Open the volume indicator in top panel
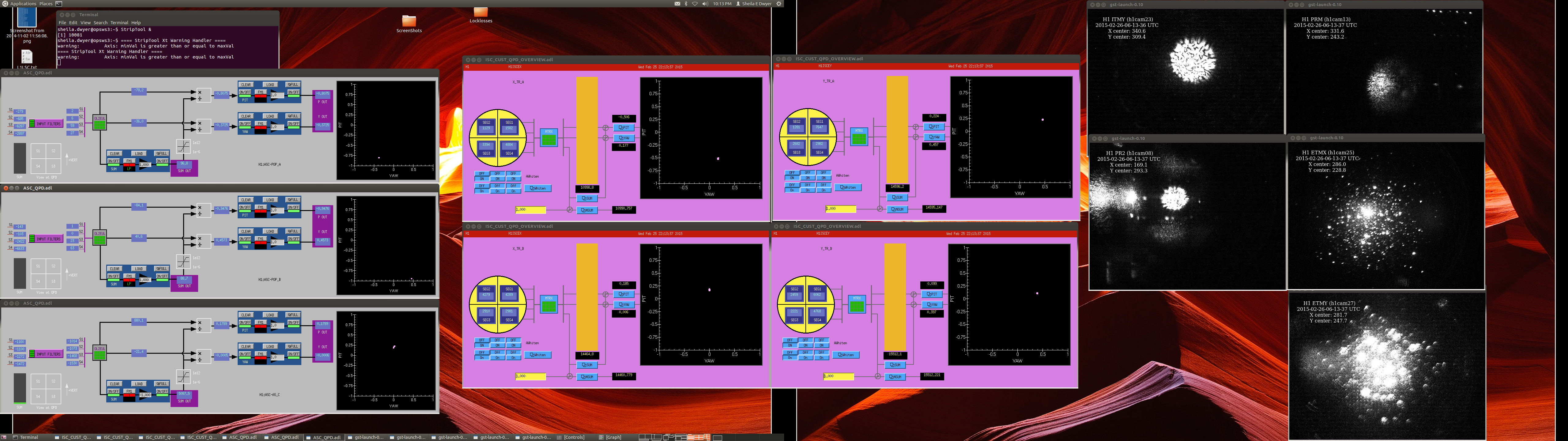The width and height of the screenshot is (1568, 441). click(x=705, y=4)
